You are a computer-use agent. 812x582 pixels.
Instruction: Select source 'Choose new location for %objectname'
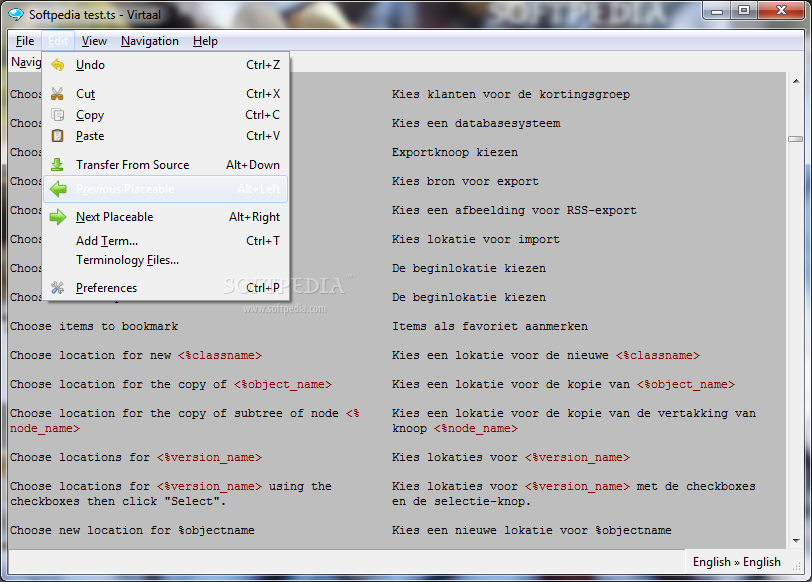pos(133,531)
